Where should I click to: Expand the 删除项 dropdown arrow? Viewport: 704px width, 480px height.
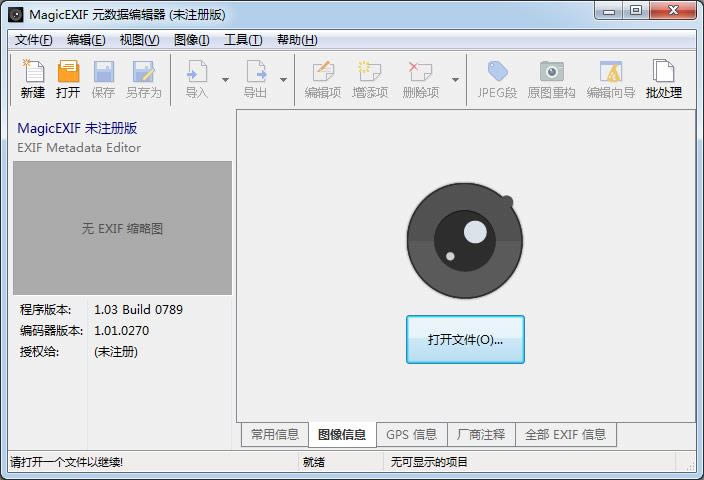point(455,79)
